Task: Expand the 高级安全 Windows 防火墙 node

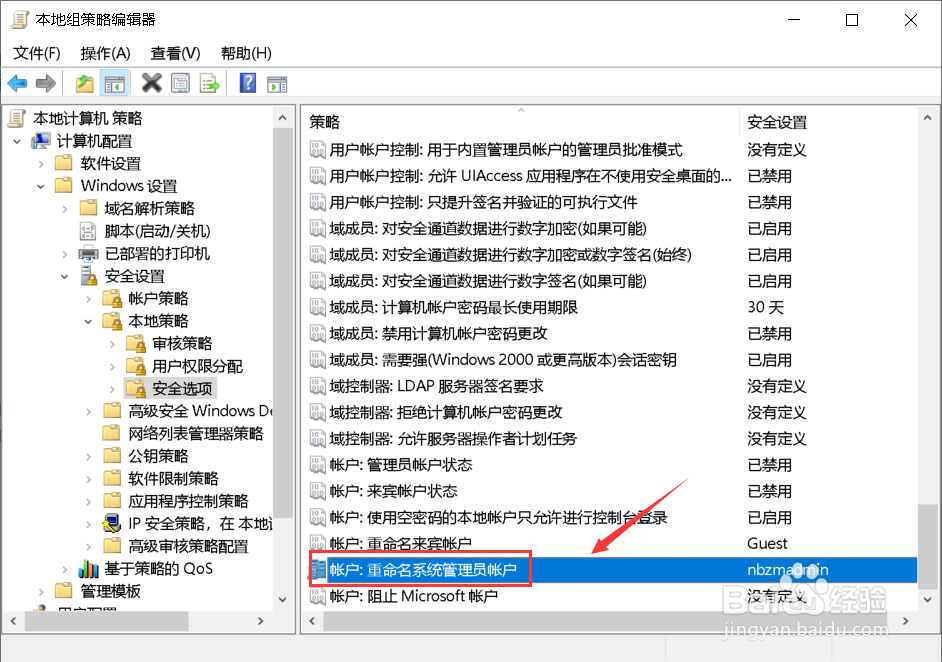Action: (88, 411)
